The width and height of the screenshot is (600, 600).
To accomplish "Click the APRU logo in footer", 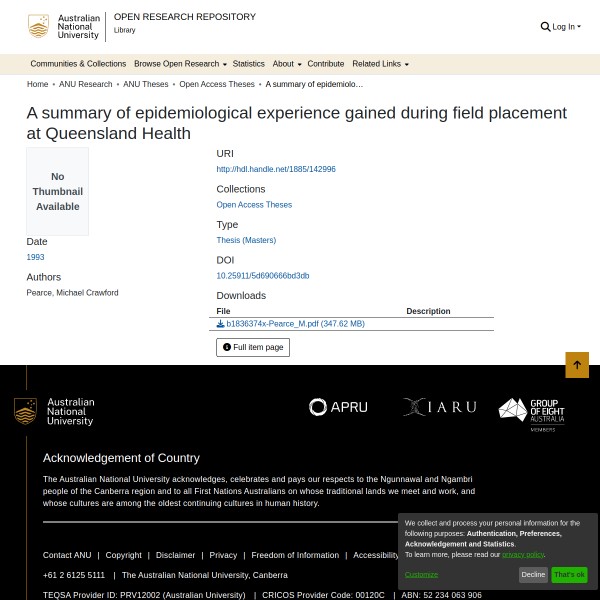I will pyautogui.click(x=338, y=407).
